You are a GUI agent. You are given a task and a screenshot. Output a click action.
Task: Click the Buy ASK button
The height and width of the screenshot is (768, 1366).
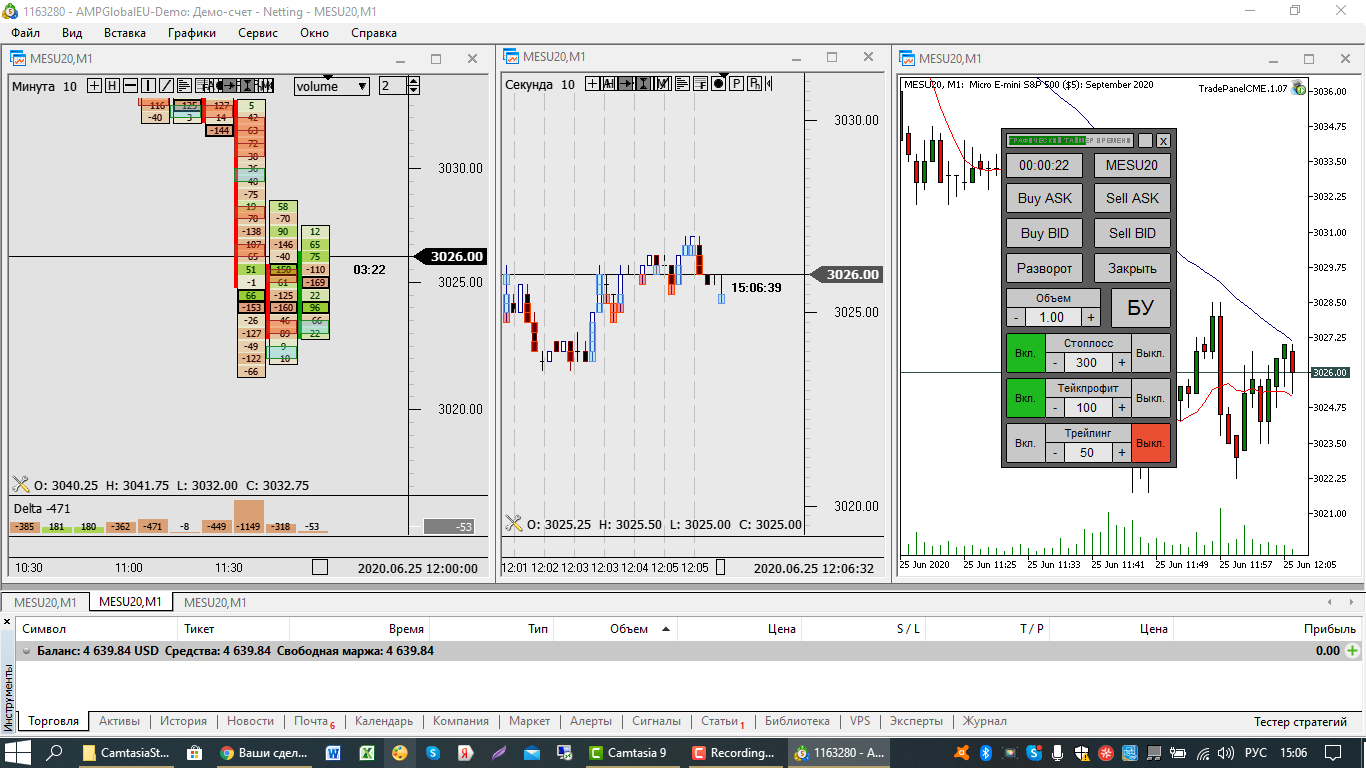pyautogui.click(x=1044, y=198)
